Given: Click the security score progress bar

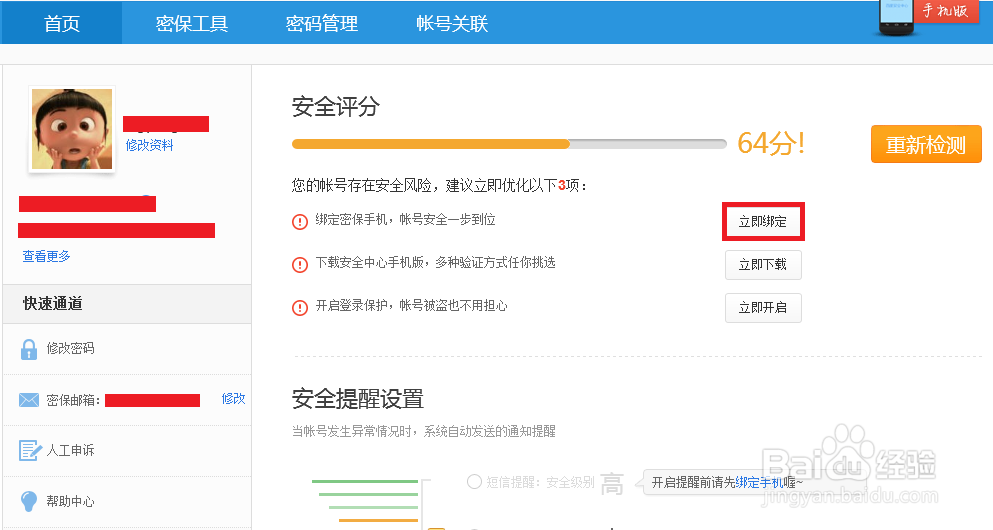Looking at the screenshot, I should (509, 144).
